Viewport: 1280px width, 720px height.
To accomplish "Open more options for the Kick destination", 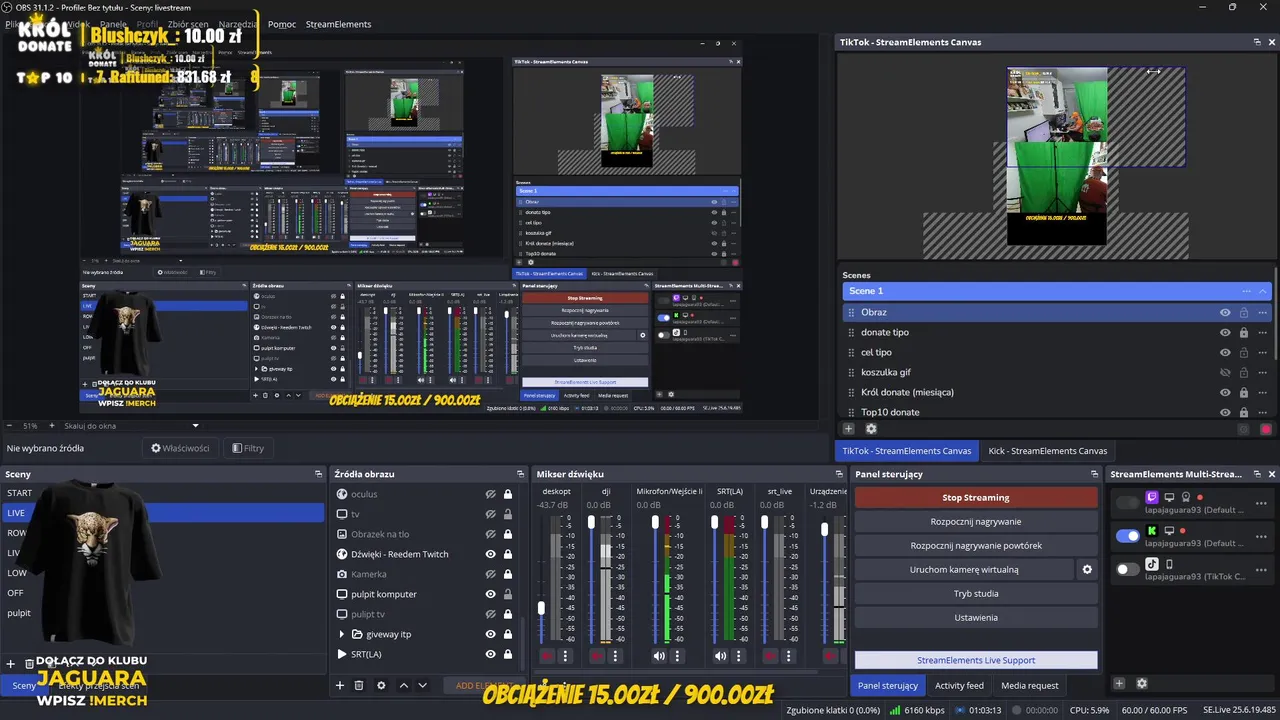I will pos(1262,536).
